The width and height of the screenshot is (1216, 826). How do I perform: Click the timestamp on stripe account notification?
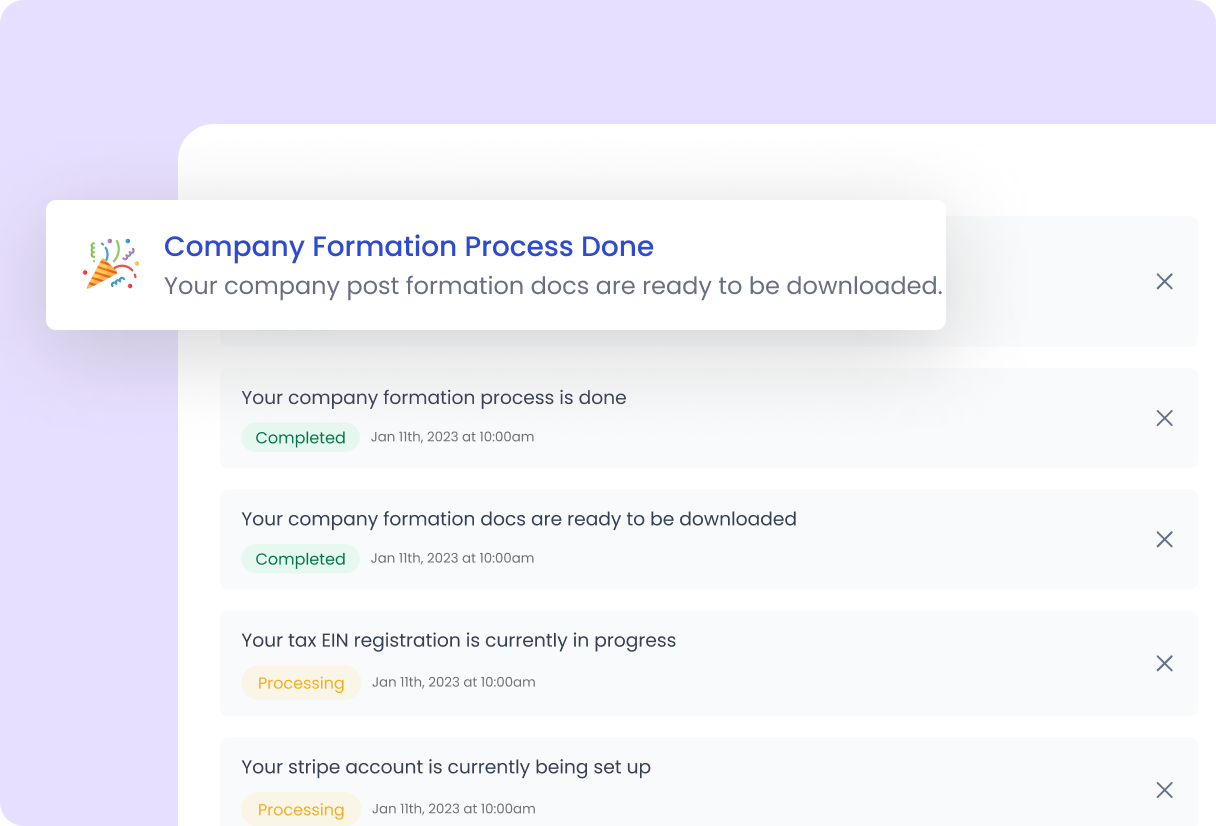coord(453,808)
